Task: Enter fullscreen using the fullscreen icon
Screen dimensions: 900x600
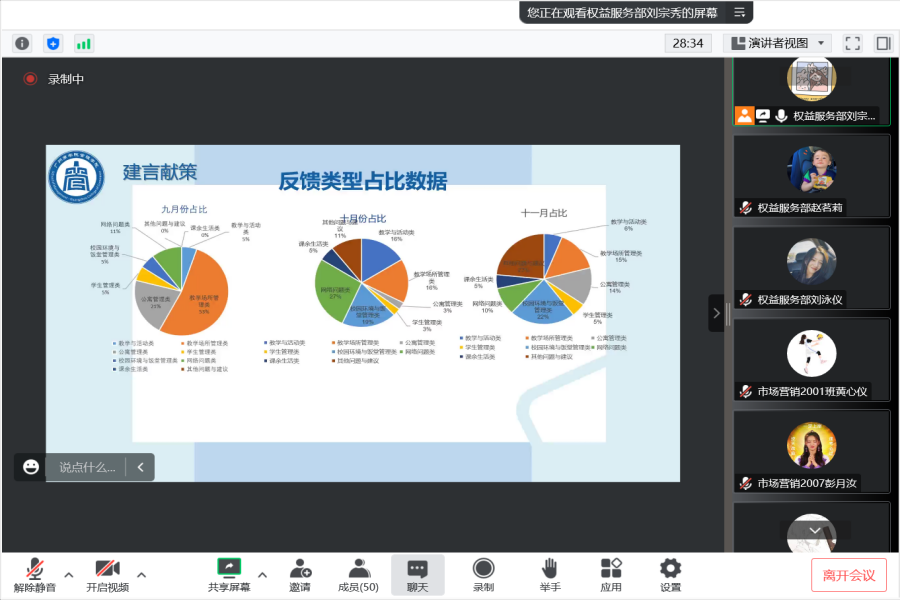Action: (x=852, y=43)
